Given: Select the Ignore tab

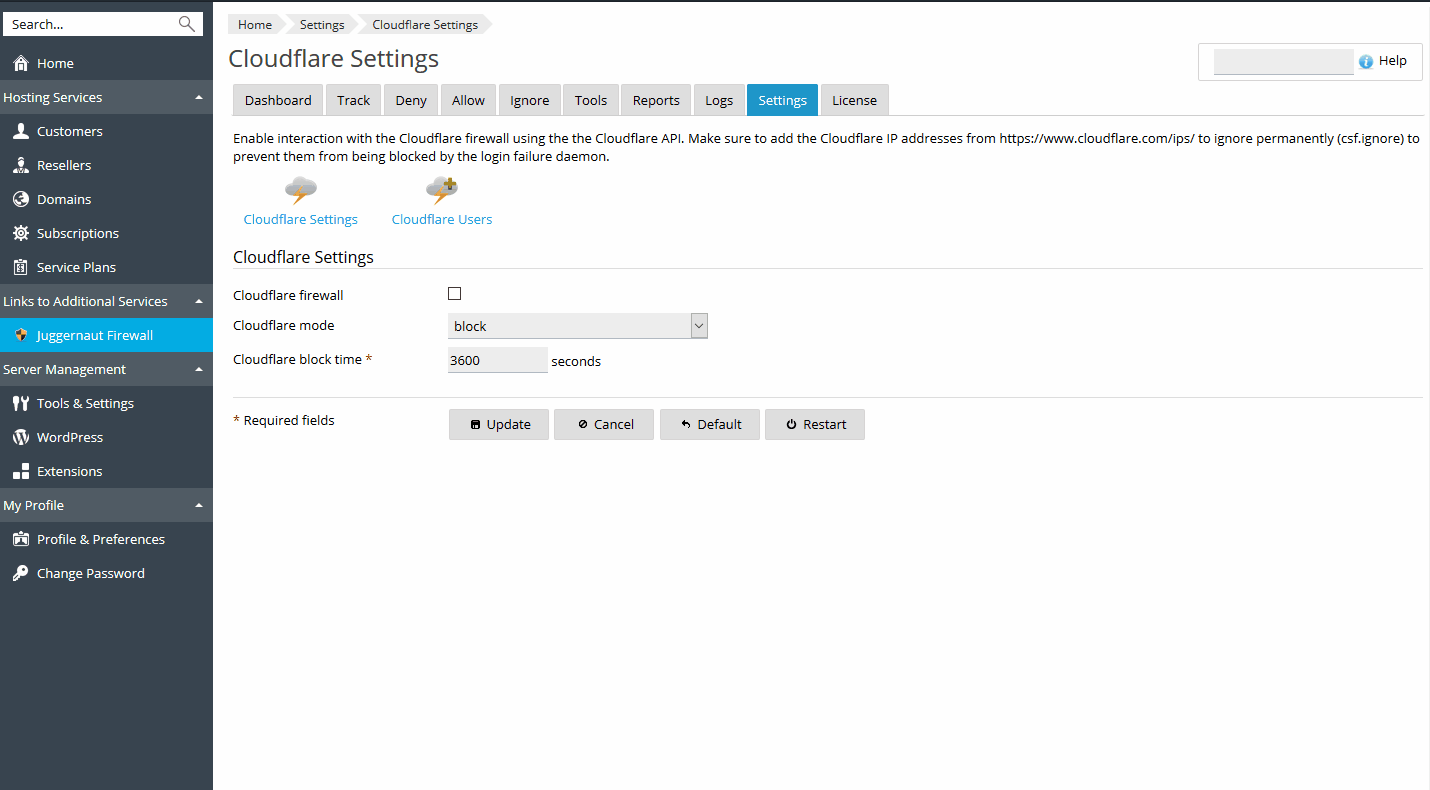Looking at the screenshot, I should point(530,100).
